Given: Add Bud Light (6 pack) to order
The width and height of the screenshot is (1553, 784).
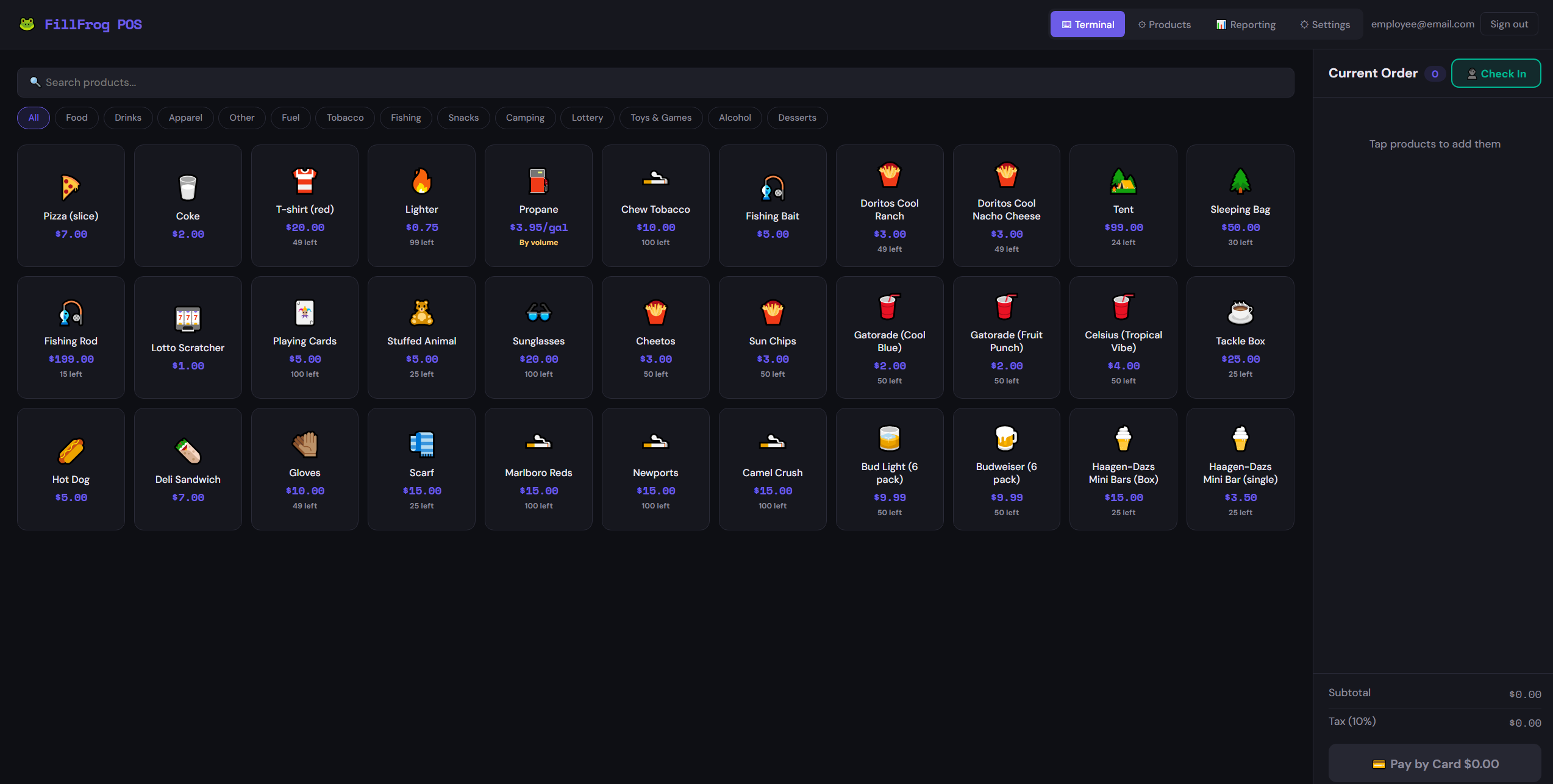Looking at the screenshot, I should (889, 469).
